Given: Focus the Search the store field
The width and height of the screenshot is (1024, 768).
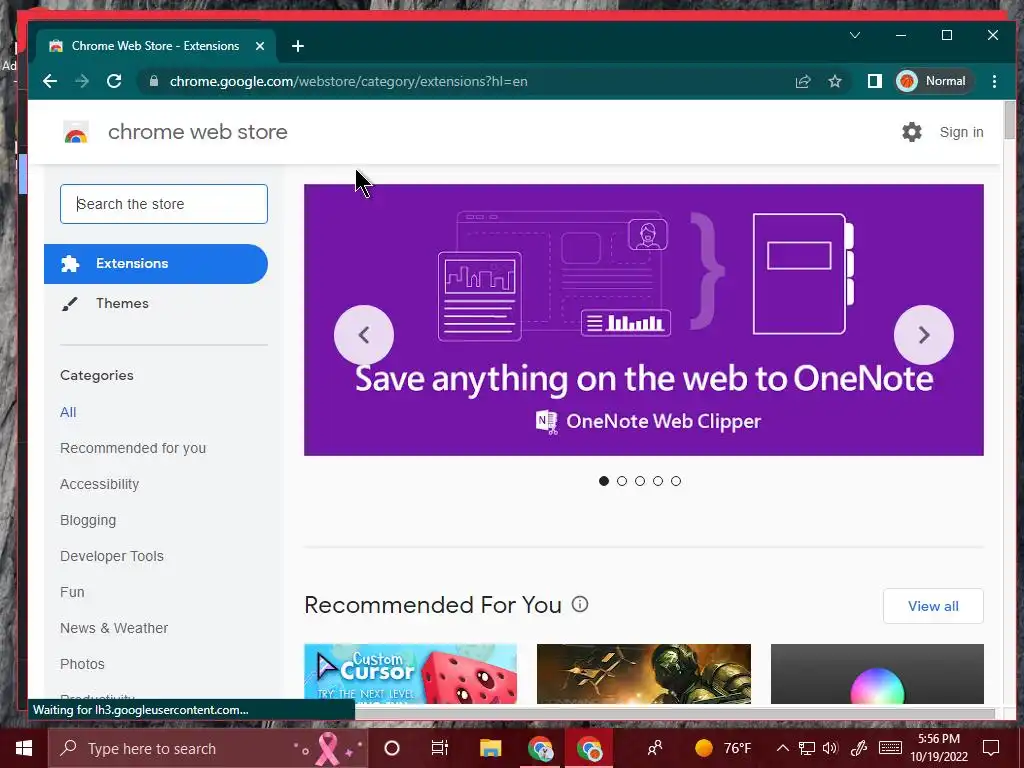Looking at the screenshot, I should tap(164, 204).
